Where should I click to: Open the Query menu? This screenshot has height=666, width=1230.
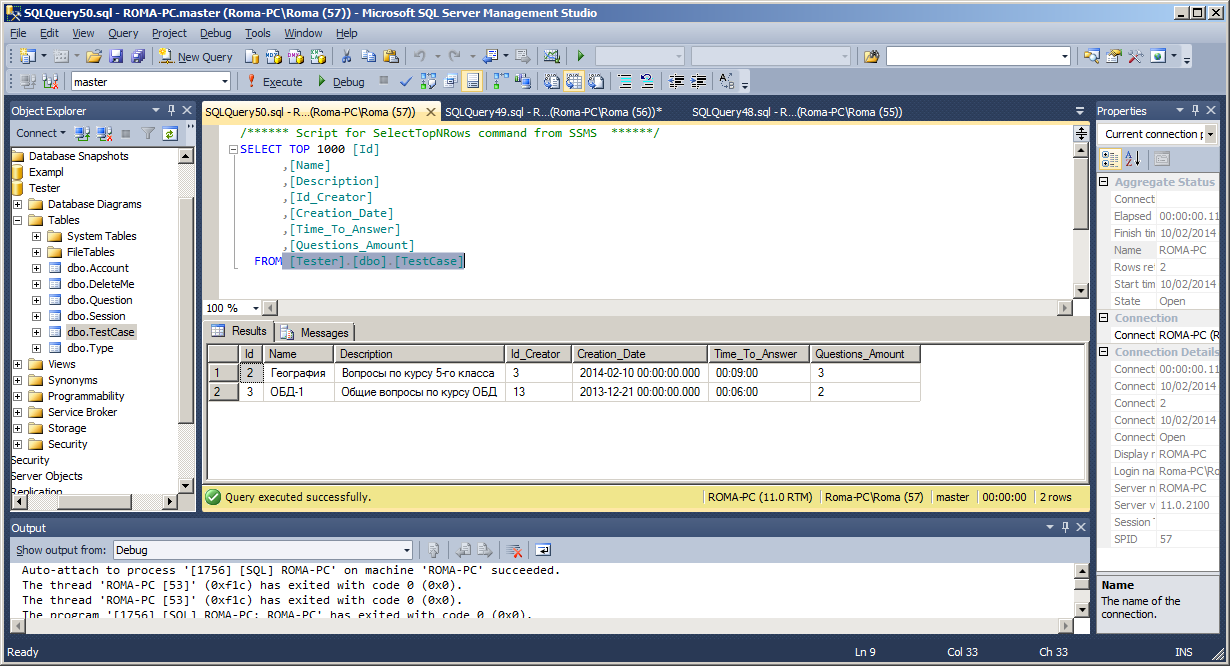coord(123,33)
